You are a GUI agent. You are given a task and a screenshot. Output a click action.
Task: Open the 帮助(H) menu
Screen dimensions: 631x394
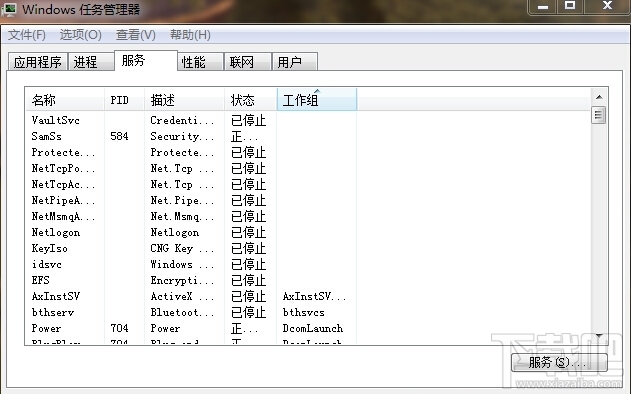[190, 35]
